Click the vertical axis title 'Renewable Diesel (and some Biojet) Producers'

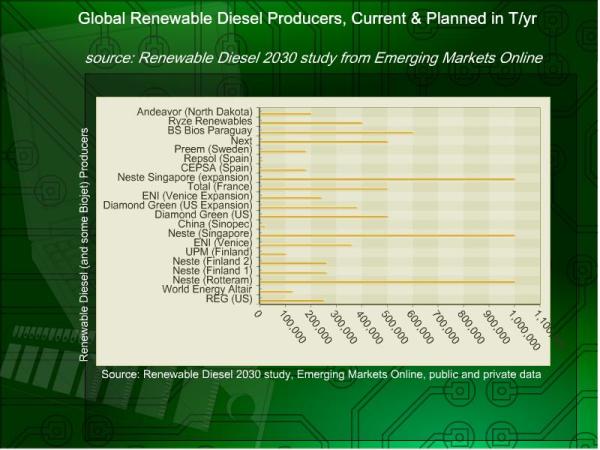84,245
